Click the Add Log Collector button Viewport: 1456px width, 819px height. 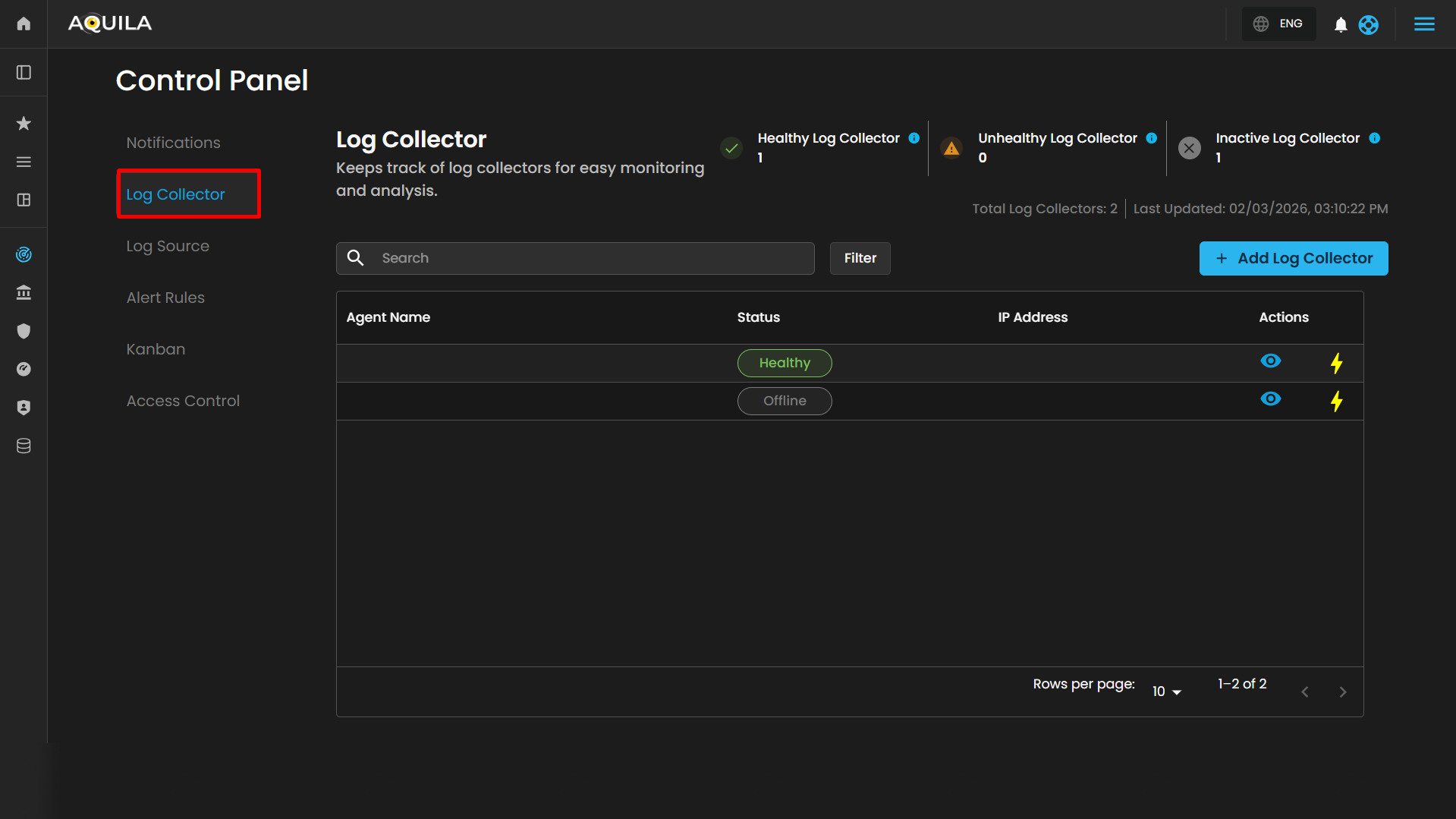(1293, 258)
